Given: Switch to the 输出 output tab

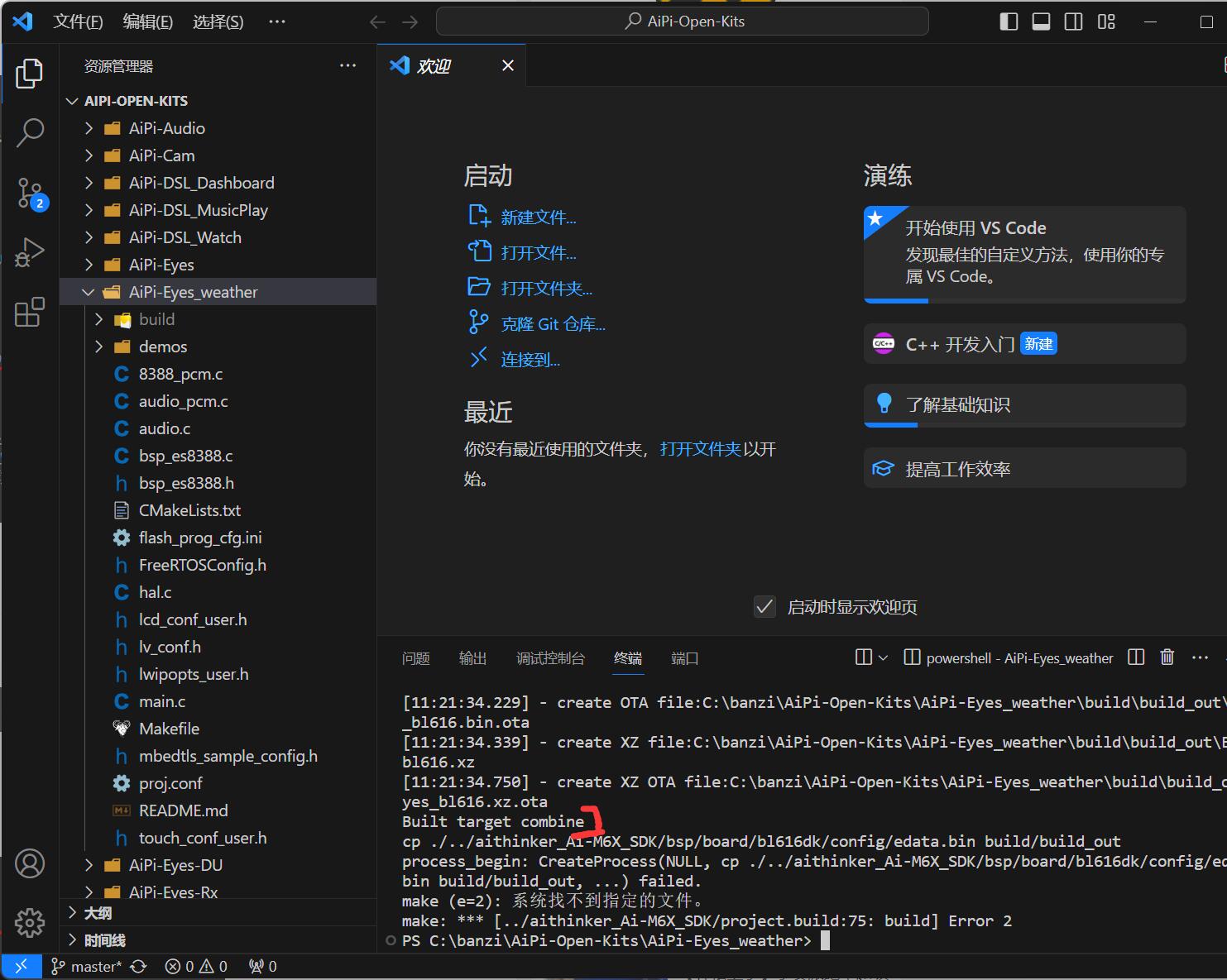Looking at the screenshot, I should [472, 658].
